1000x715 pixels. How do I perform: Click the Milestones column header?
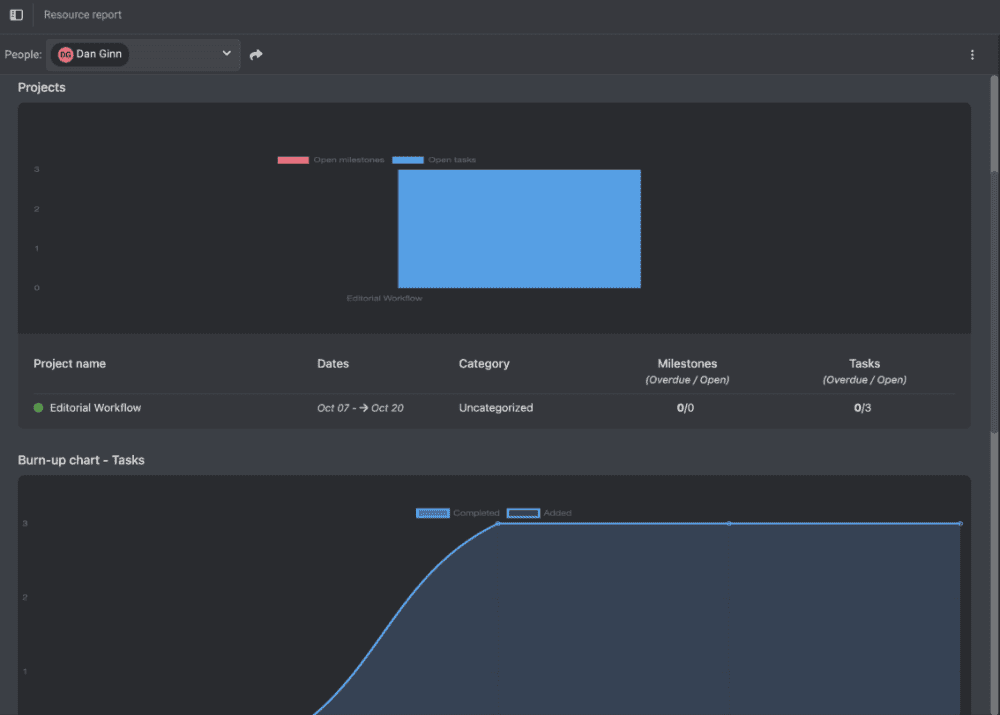[687, 364]
